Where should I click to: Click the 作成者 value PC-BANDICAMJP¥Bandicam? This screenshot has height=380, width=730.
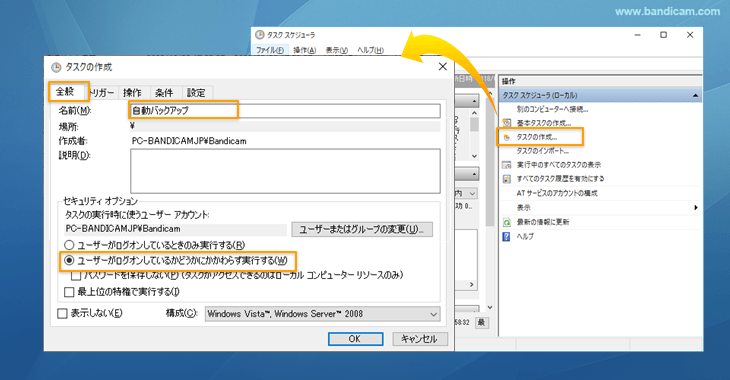[189, 141]
